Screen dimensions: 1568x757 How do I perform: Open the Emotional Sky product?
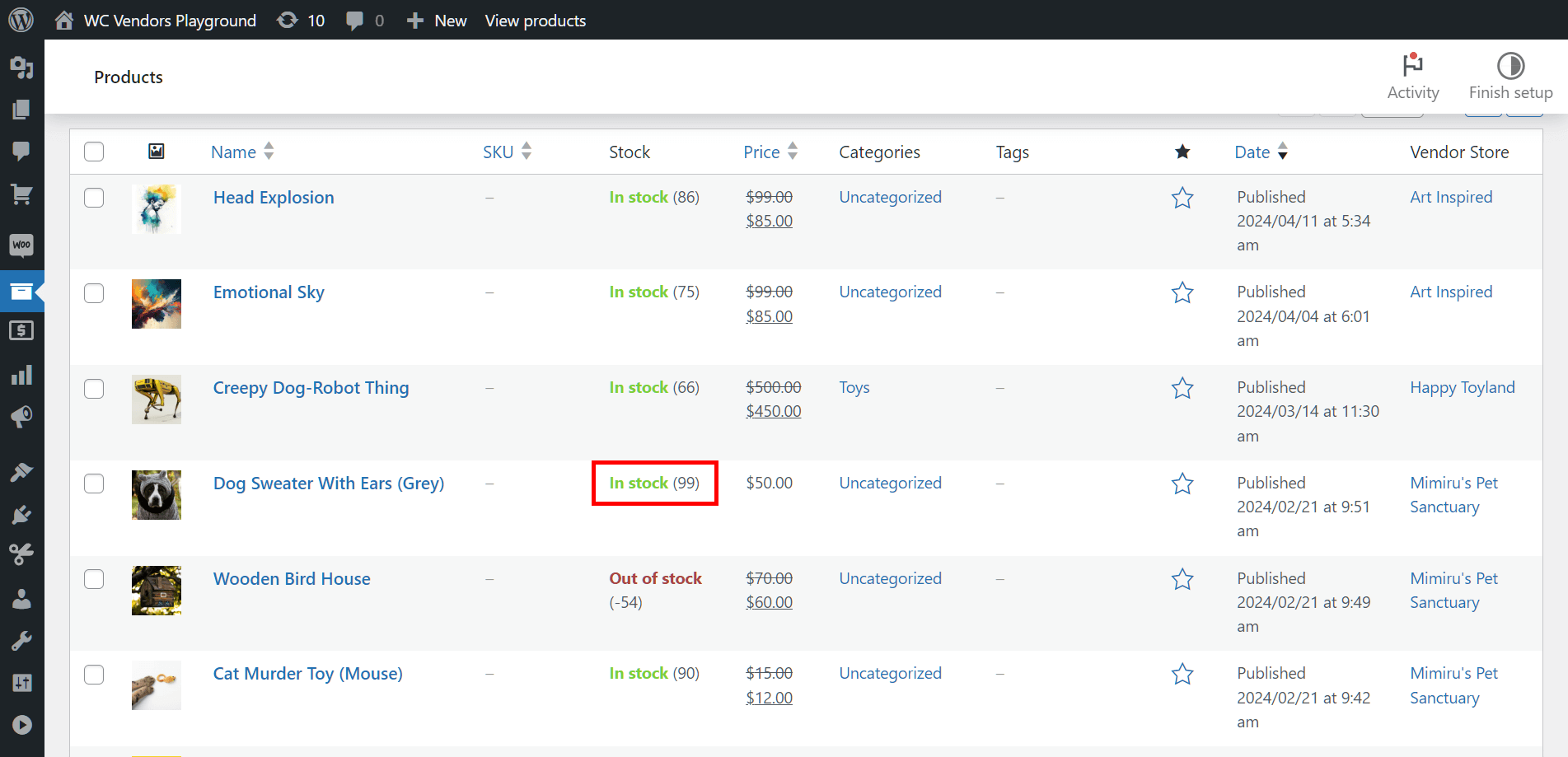269,292
